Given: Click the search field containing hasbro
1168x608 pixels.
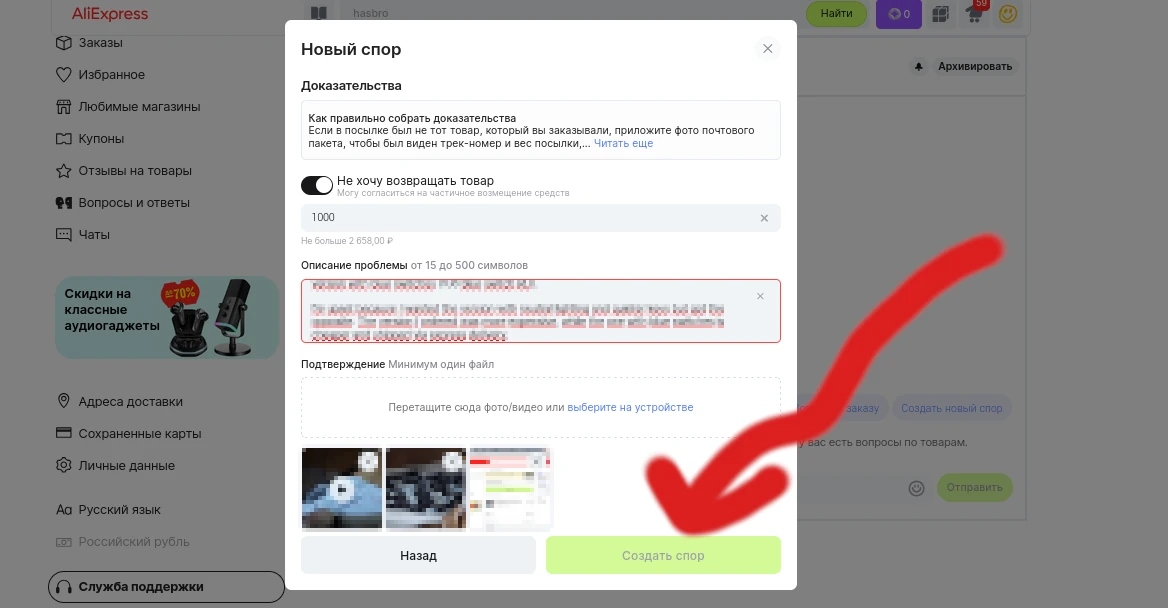Looking at the screenshot, I should pos(574,13).
